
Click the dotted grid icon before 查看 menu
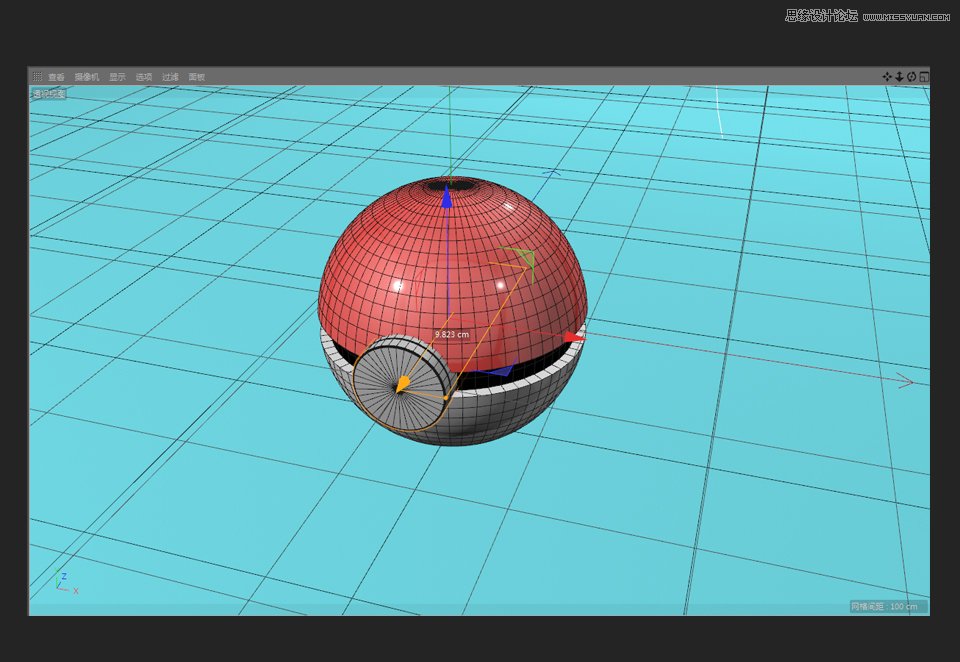[37, 75]
